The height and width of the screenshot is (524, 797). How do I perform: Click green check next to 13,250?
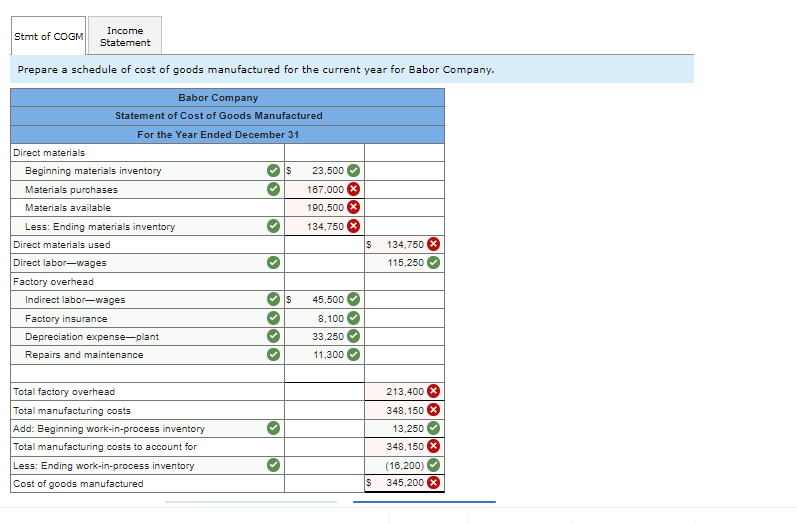[433, 428]
